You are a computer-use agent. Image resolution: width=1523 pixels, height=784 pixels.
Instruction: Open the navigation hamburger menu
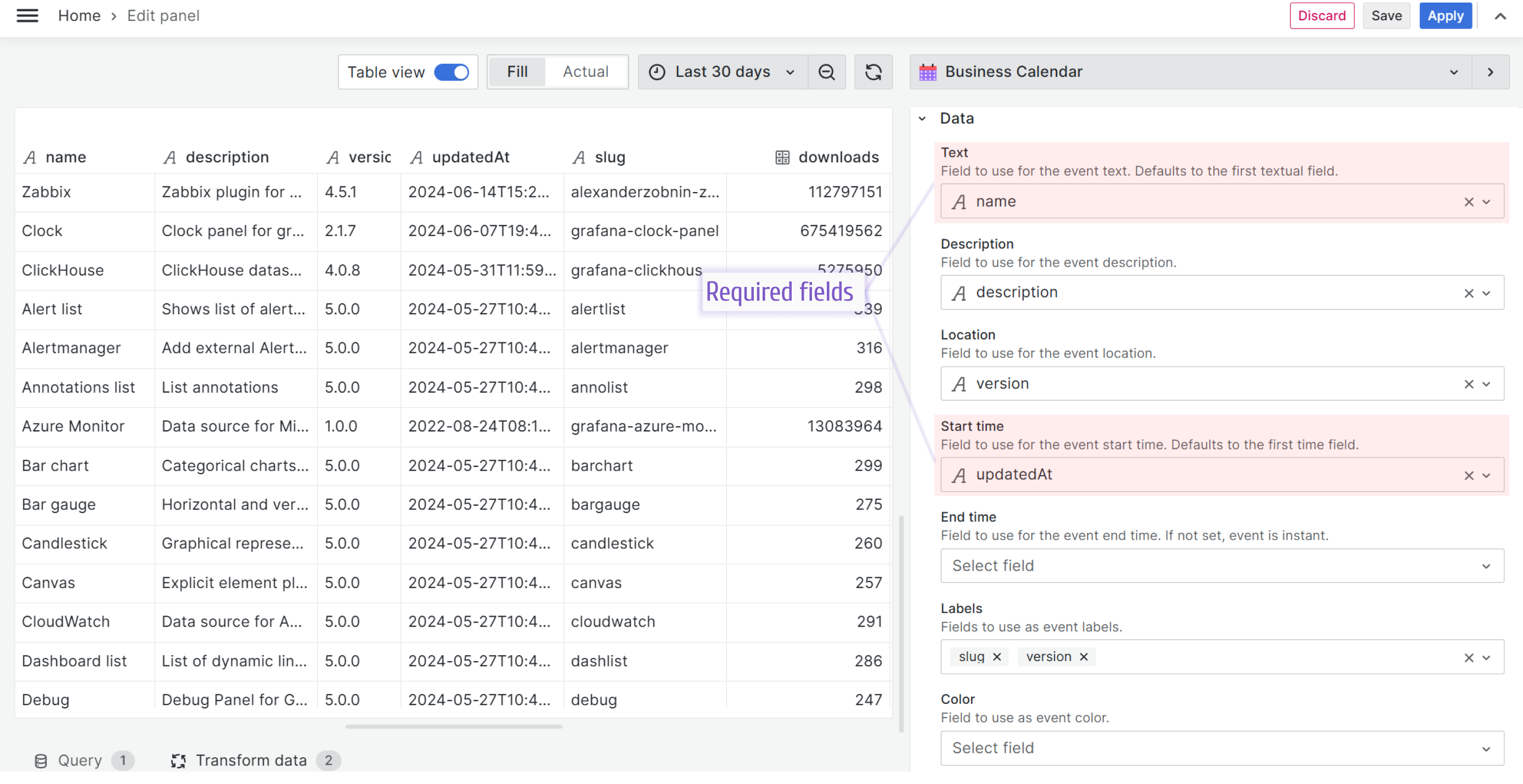click(x=26, y=15)
